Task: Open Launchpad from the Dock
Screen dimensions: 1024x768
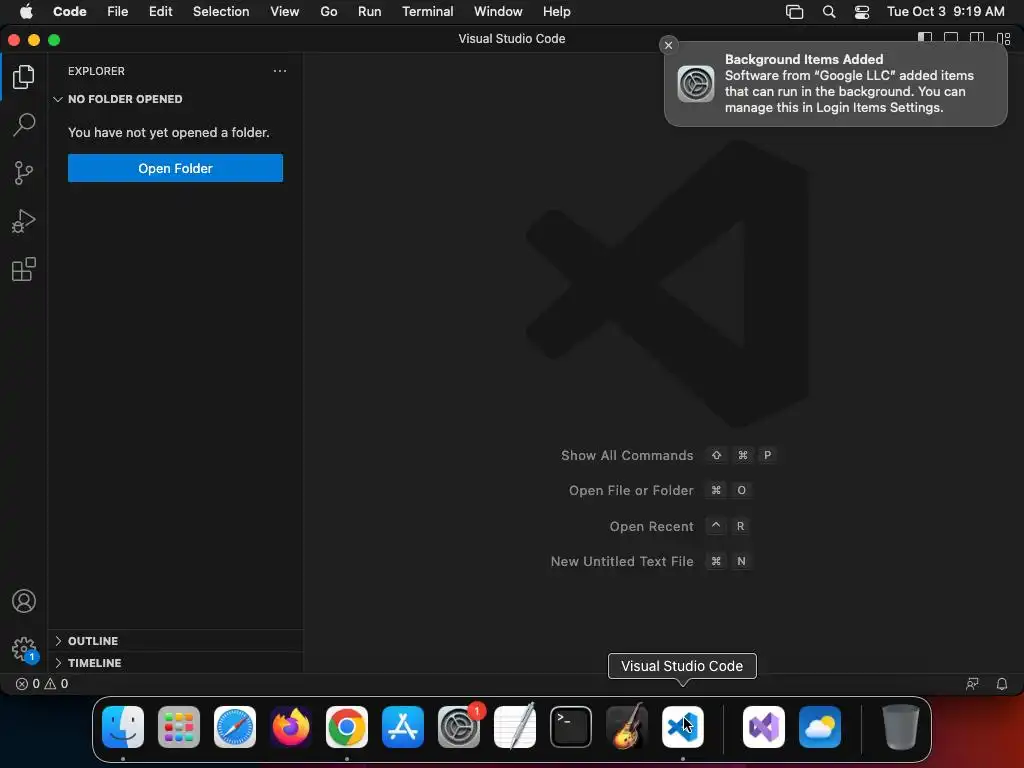Action: (178, 727)
